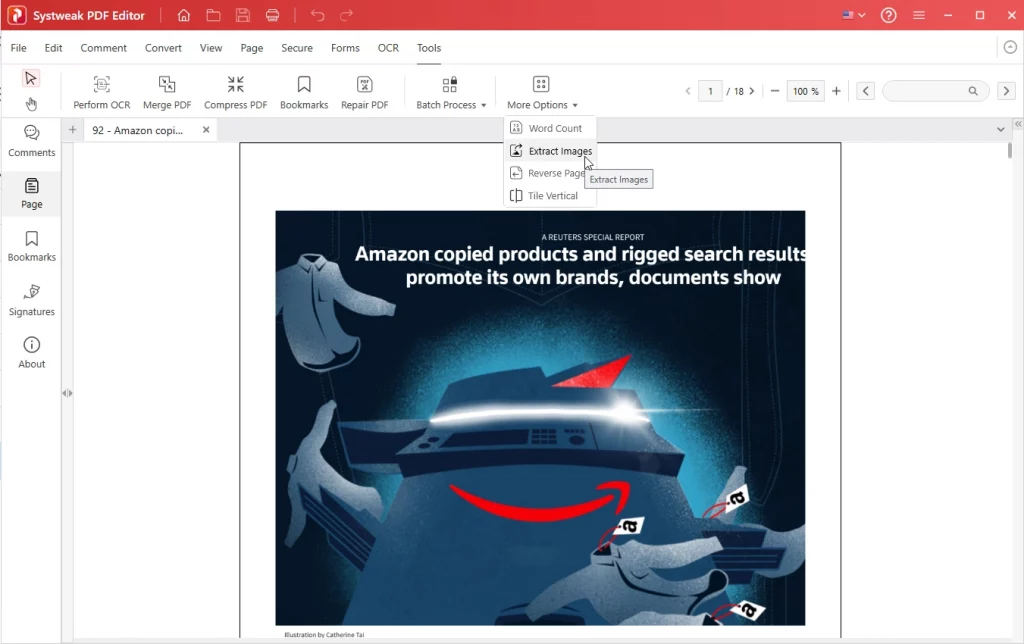Open Signatures sidebar panel
The height and width of the screenshot is (644, 1024).
coord(31,300)
